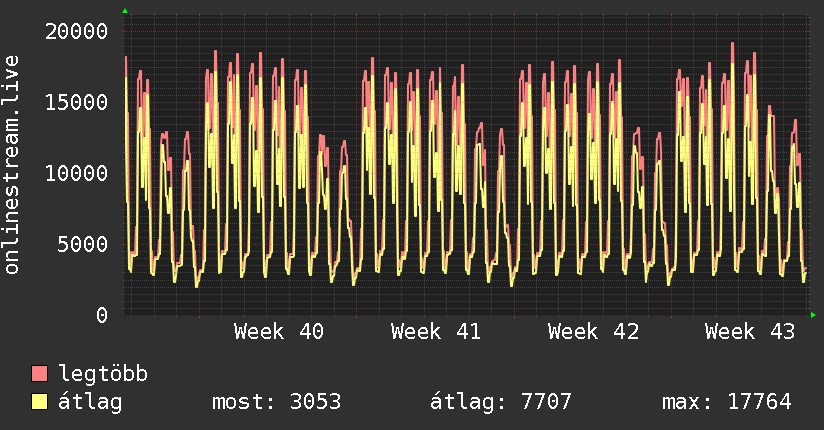Click the pink legtöbb legend swatch
Screen dimensions: 824x430
pos(39,373)
